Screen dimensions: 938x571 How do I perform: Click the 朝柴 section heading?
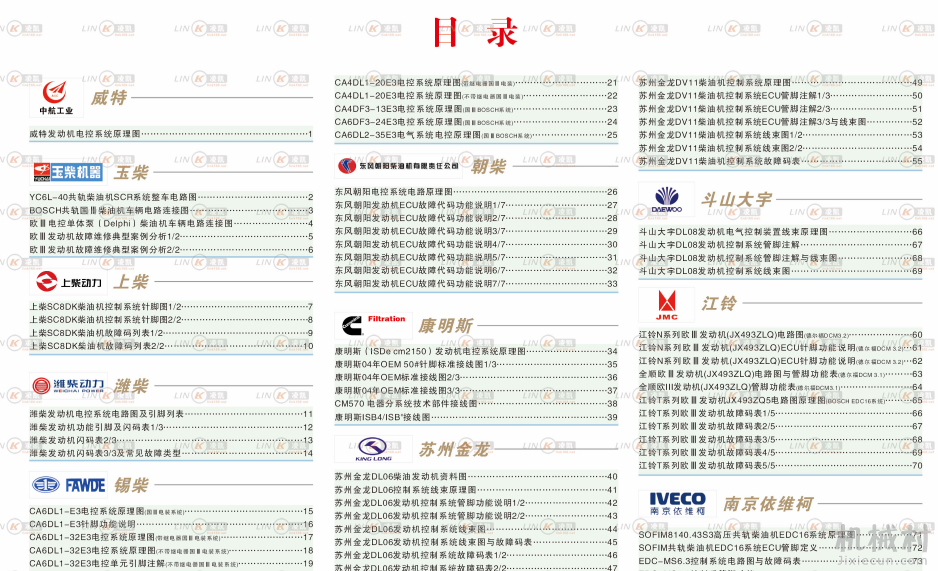(x=488, y=167)
